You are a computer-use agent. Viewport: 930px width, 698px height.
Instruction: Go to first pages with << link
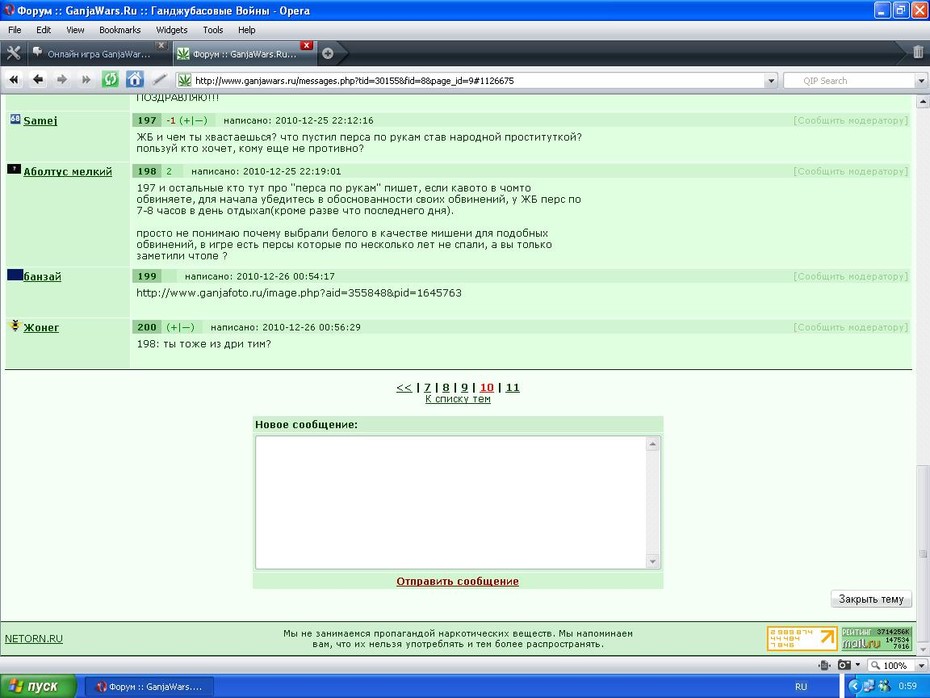404,387
